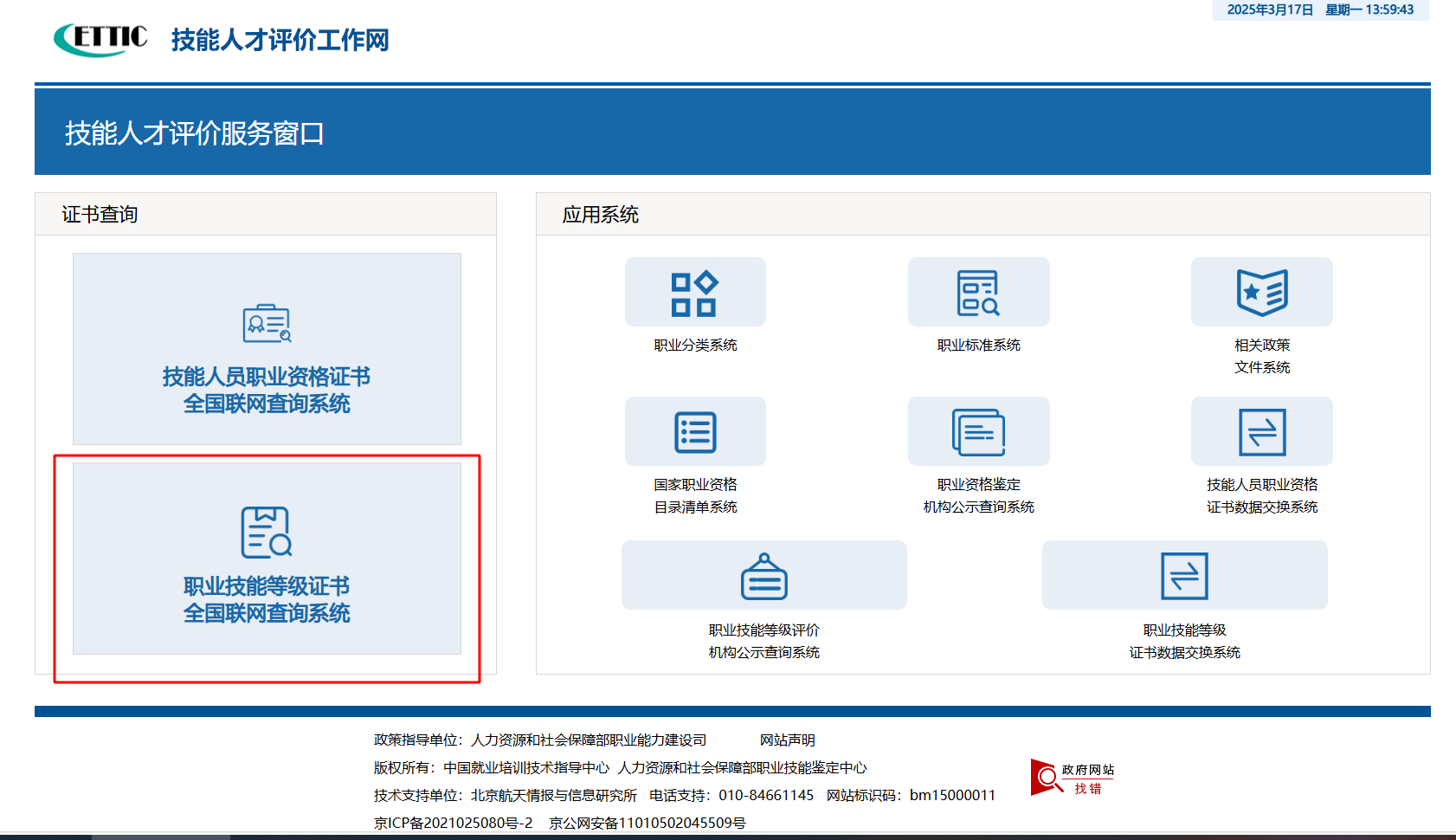Viewport: 1456px width, 840px height.
Task: Click the 网站声明 footer link
Action: point(787,740)
